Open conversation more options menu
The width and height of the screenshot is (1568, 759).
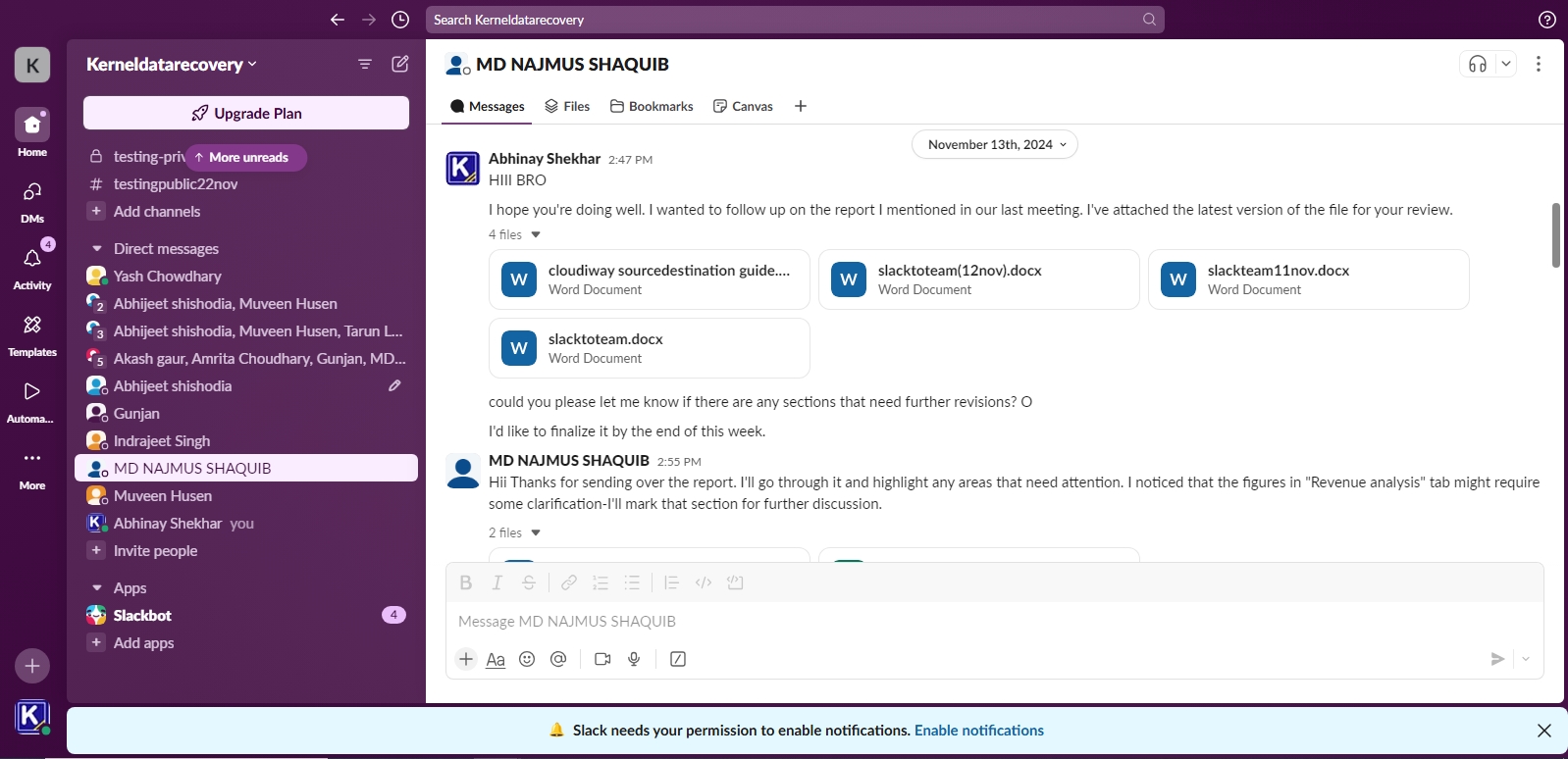1539,64
